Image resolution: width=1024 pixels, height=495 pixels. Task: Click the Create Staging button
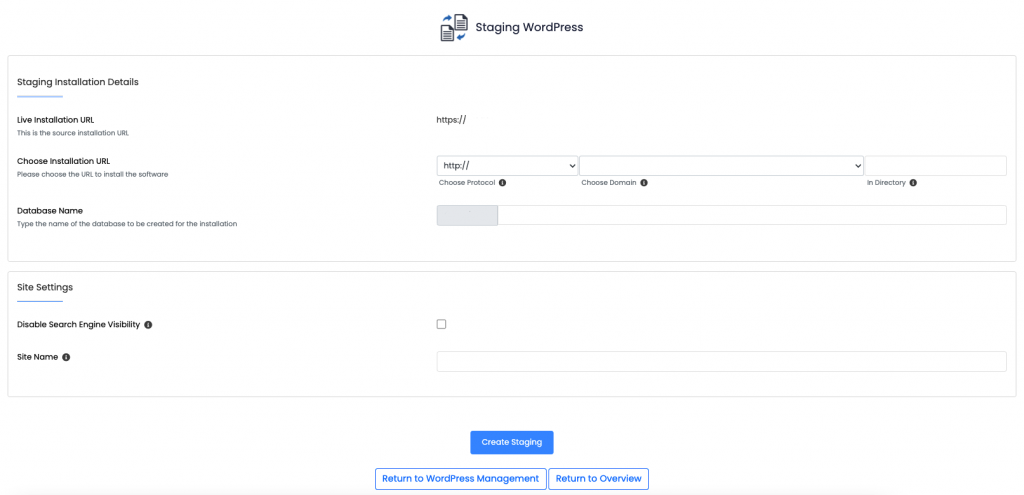[x=512, y=442]
